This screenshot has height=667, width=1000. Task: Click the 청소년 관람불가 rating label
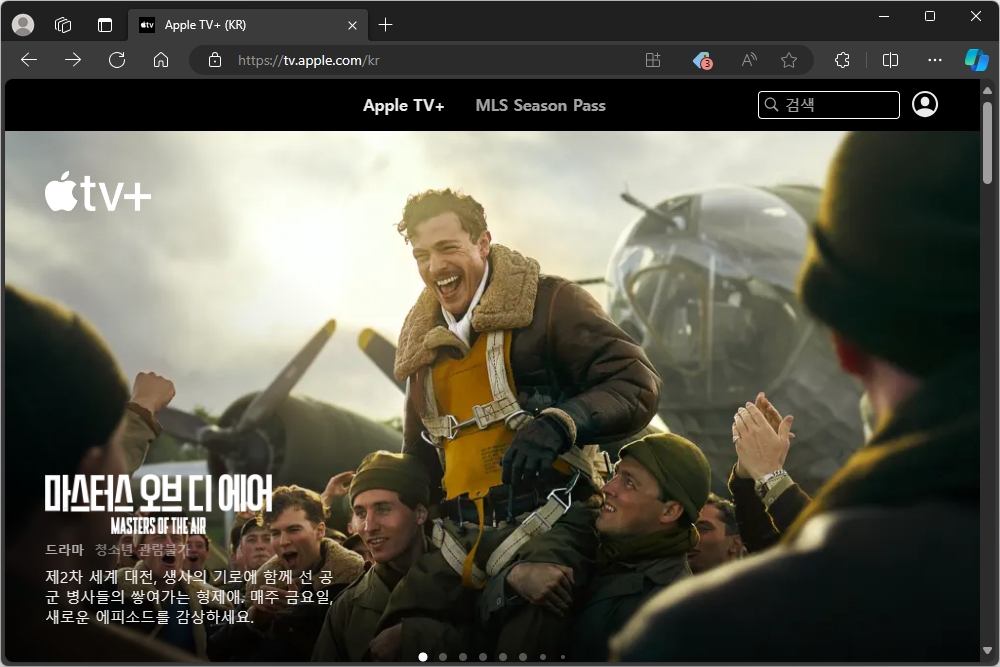142,550
